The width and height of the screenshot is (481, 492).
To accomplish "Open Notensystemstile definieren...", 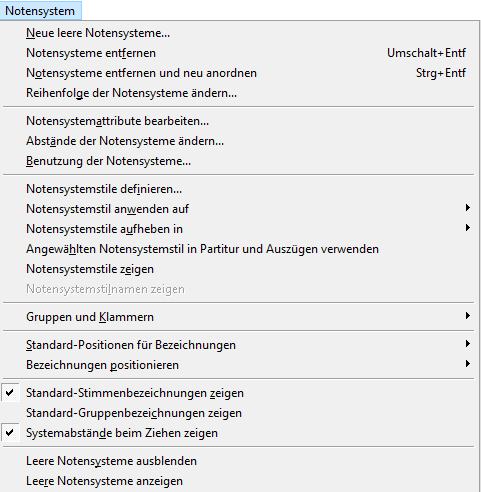I will point(239,189).
